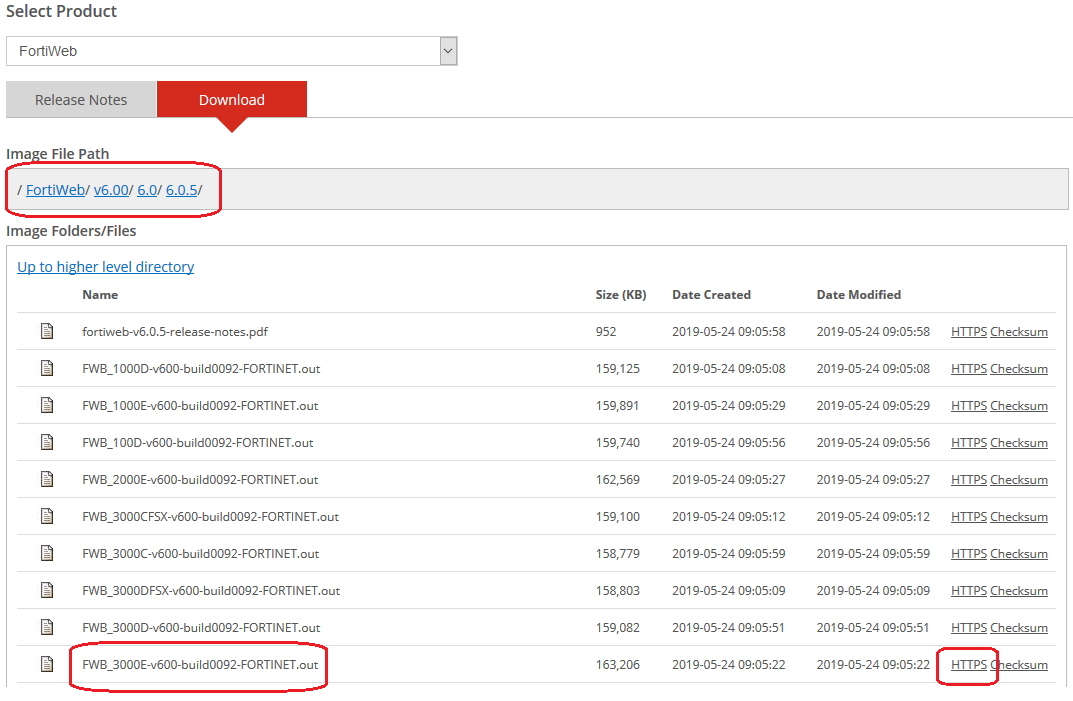Click file icon for FWB_100D row
Image resolution: width=1073 pixels, height=701 pixels.
pos(47,442)
